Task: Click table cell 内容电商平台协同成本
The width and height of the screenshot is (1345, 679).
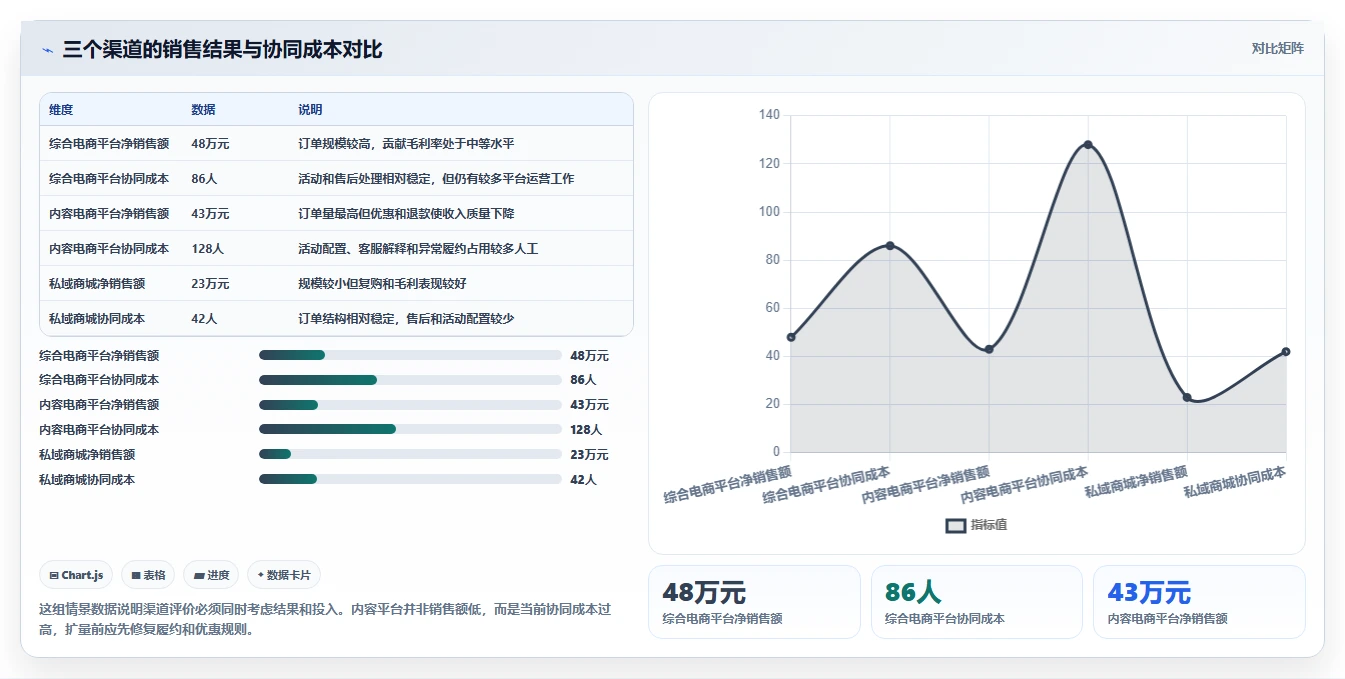Action: 109,249
